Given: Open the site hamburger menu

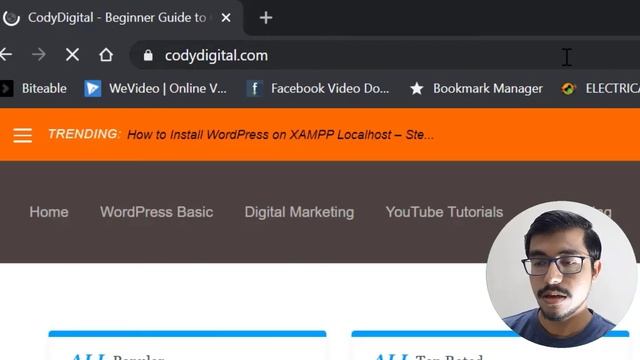Looking at the screenshot, I should tap(22, 135).
